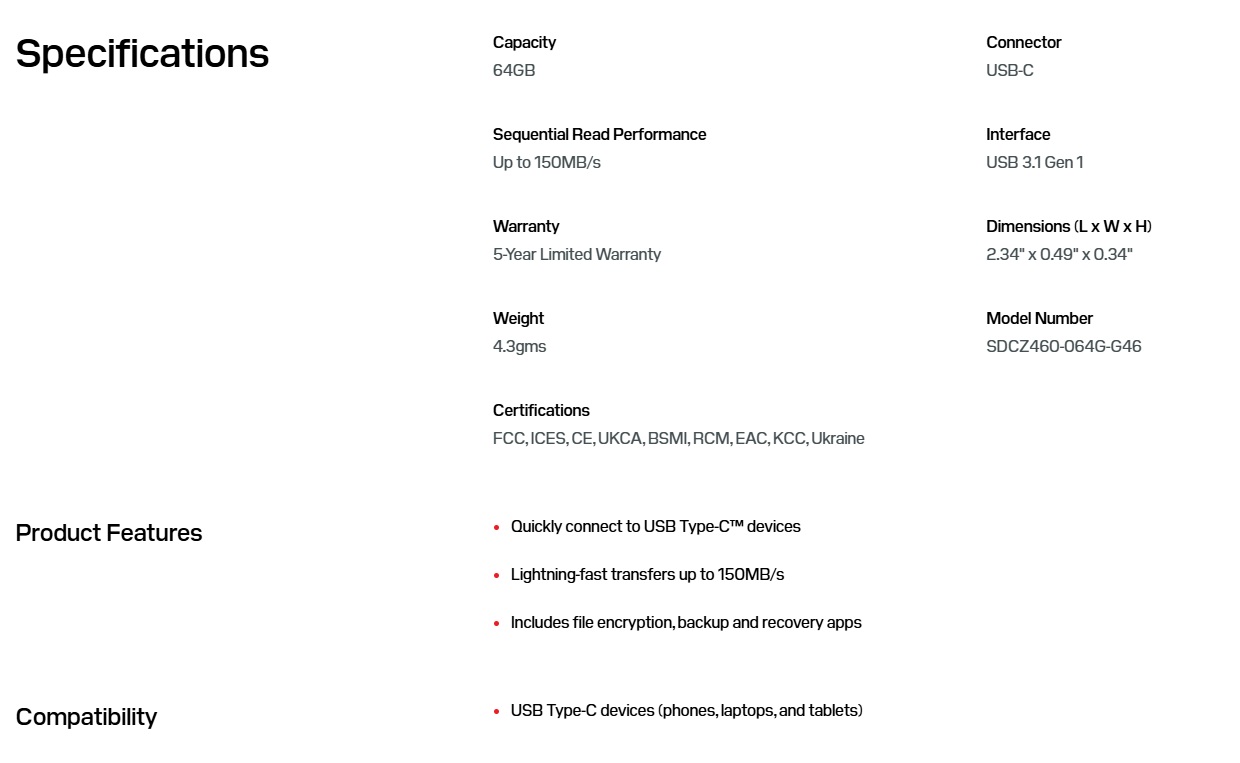Viewport: 1240px width, 763px height.
Task: Click the Sequential Read Performance label
Action: 599,134
